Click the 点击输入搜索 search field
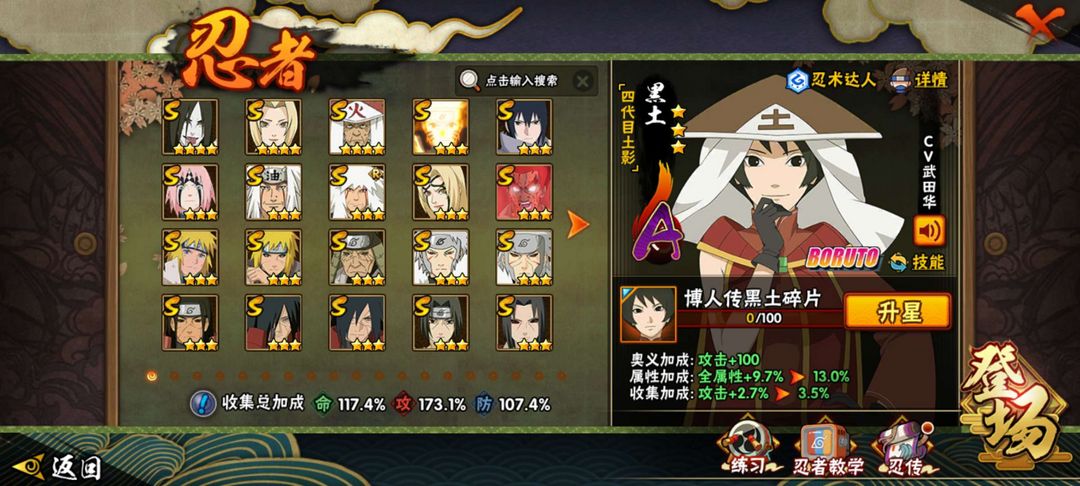Screen dimensions: 1080x486 520,81
